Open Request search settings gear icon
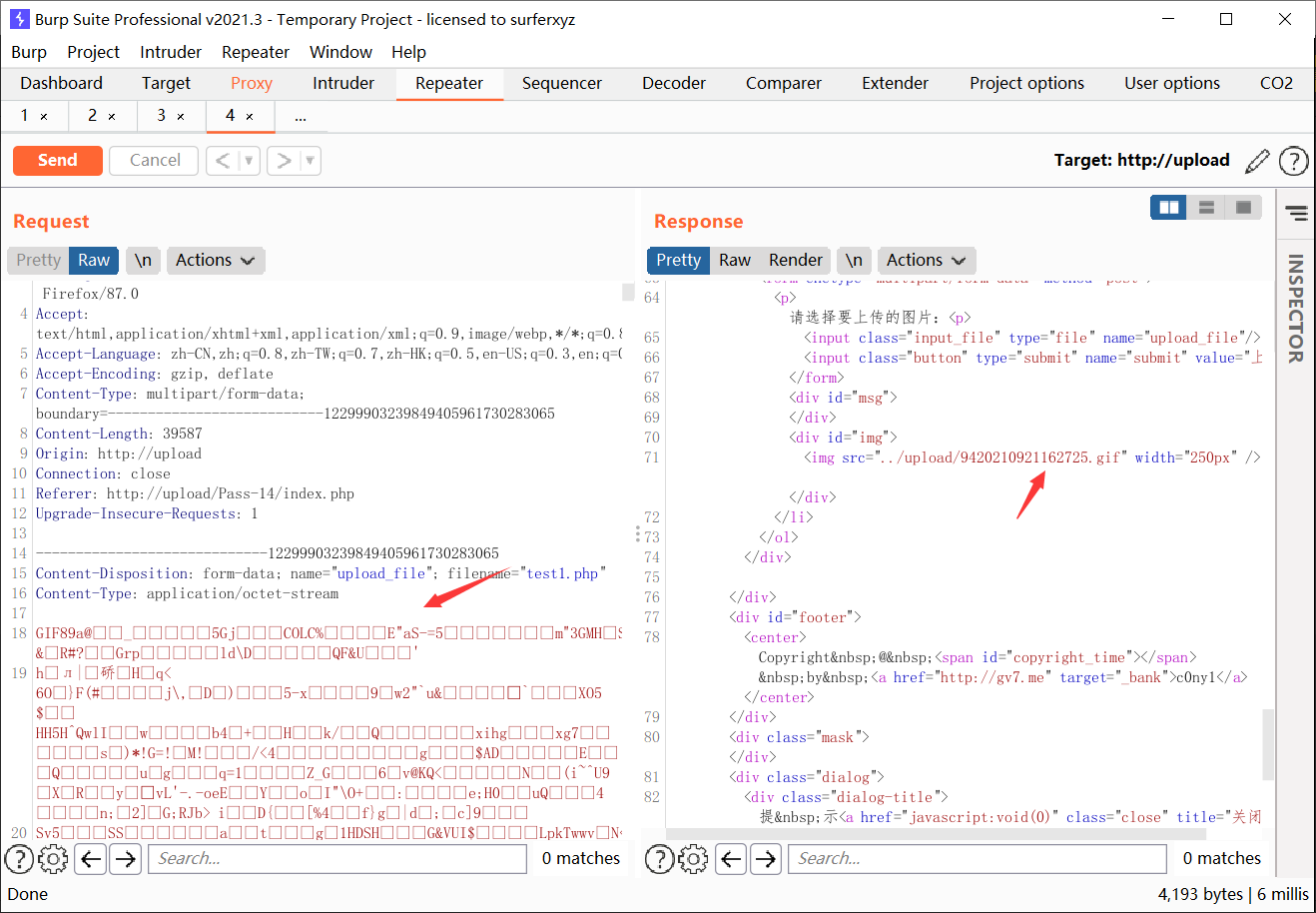The height and width of the screenshot is (913, 1316). point(53,858)
